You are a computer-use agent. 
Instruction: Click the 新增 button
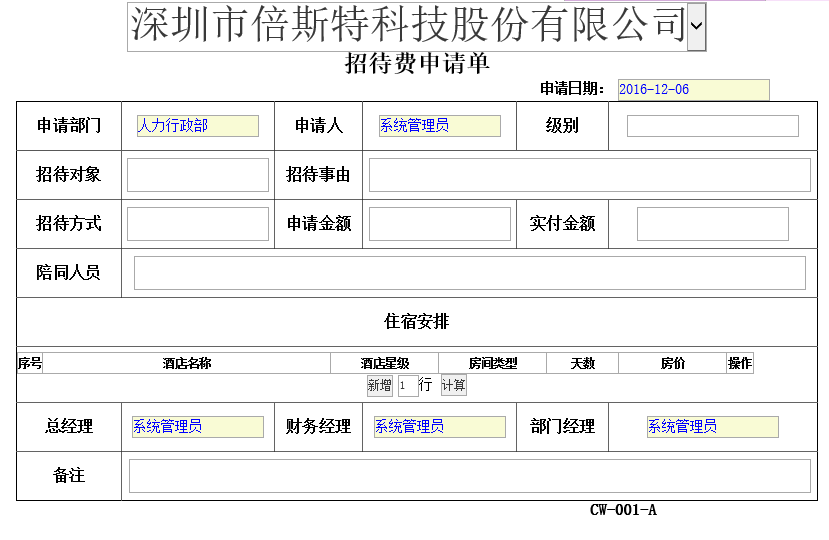pos(380,385)
